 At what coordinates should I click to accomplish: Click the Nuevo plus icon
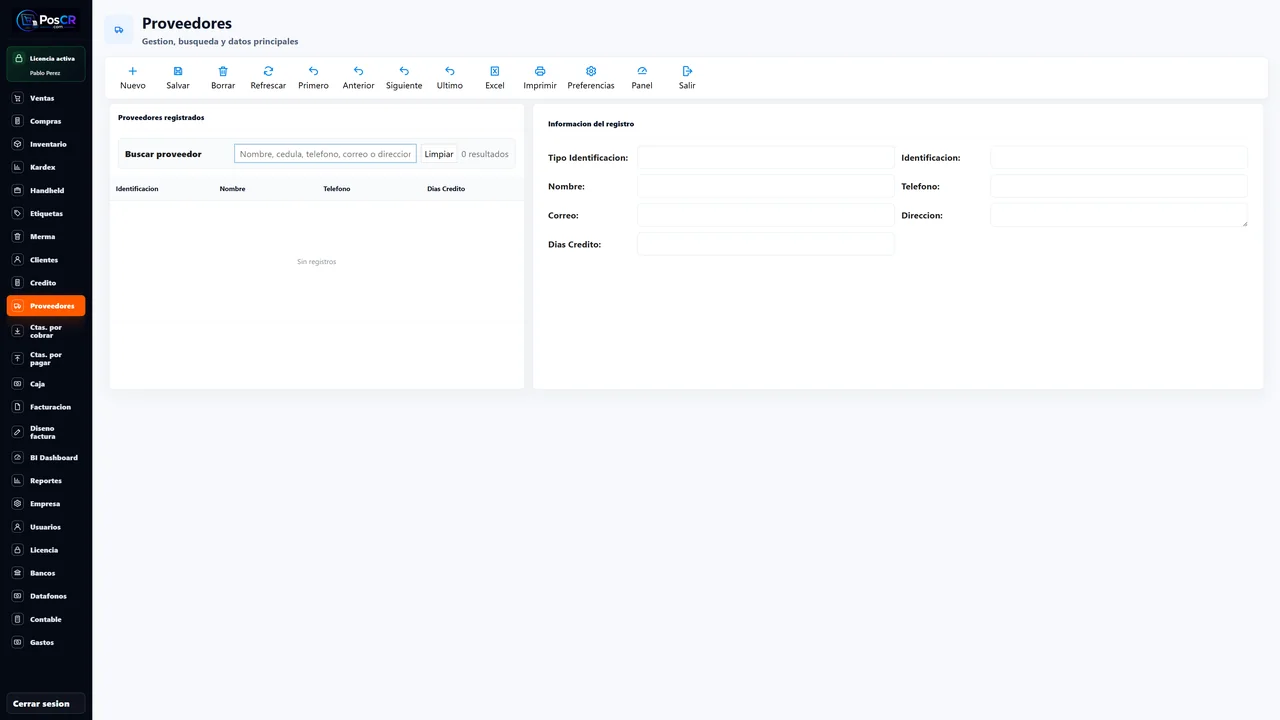click(x=133, y=71)
